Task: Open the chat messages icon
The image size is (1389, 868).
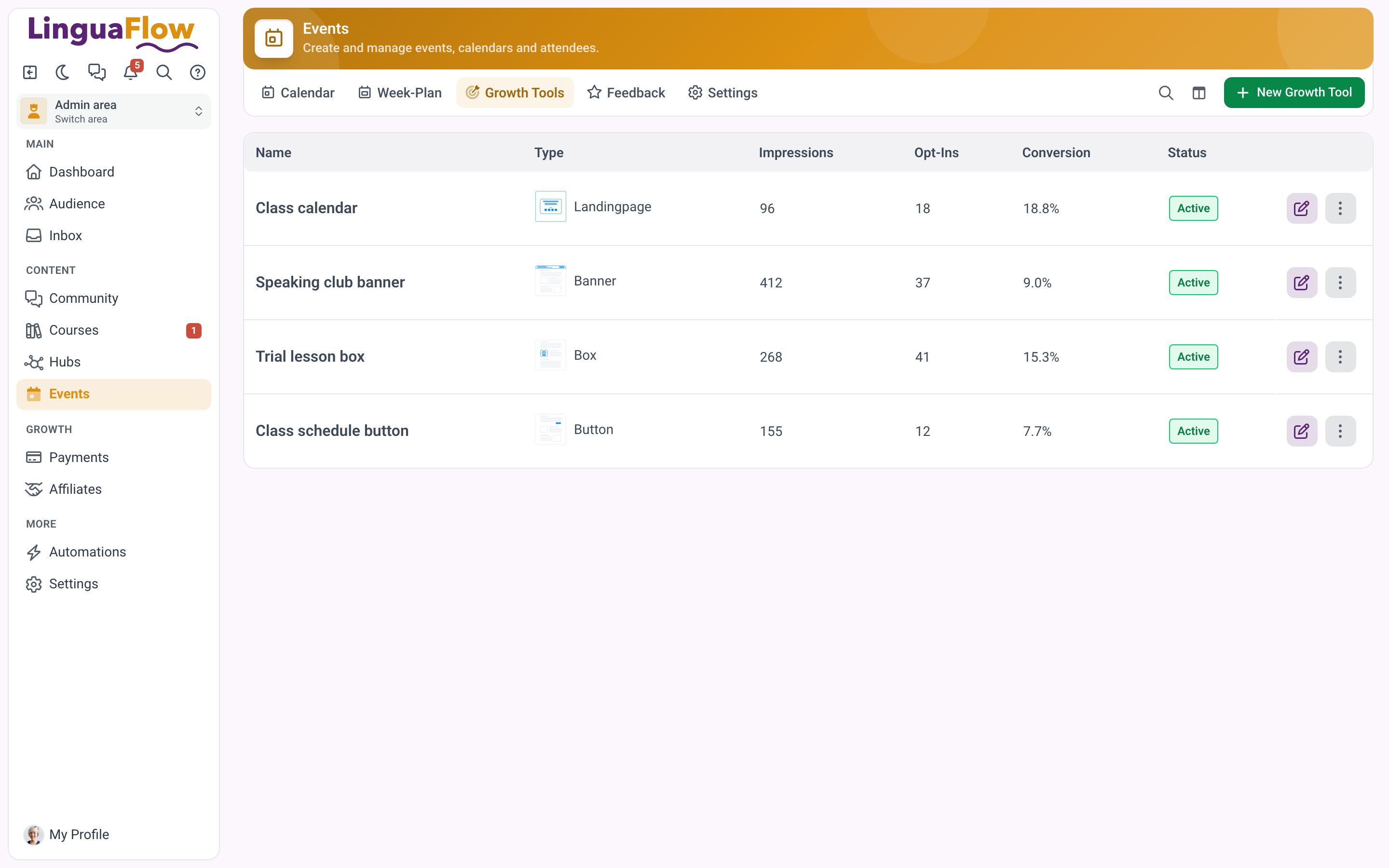Action: click(96, 72)
